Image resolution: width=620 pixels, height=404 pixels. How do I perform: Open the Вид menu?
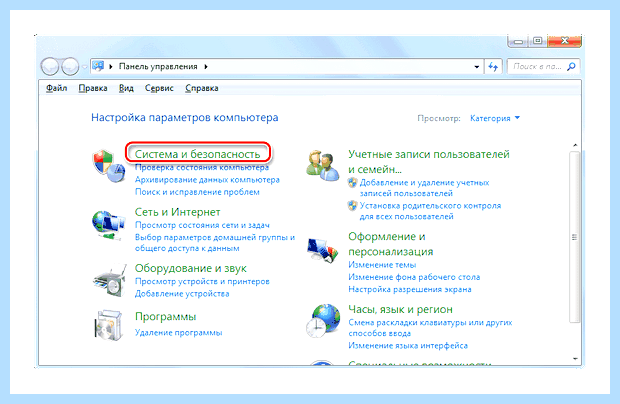(x=126, y=88)
